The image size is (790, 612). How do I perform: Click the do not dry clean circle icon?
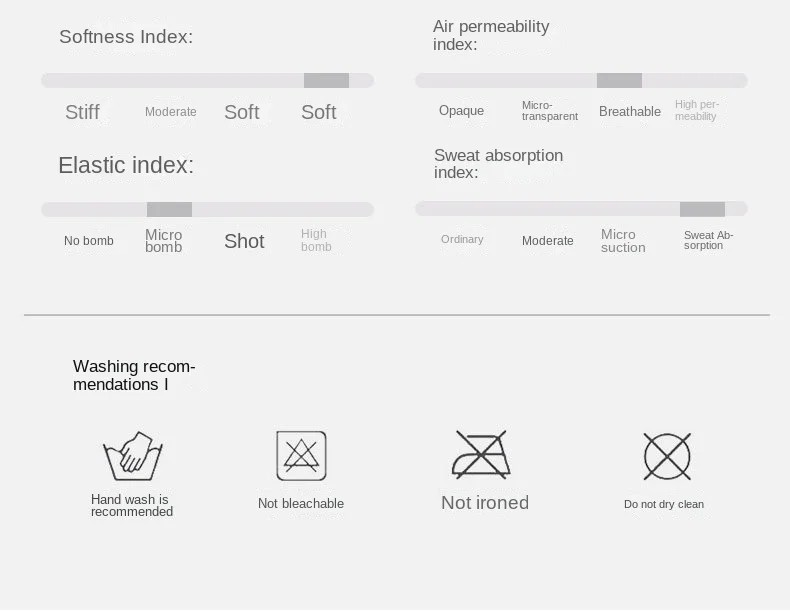[667, 456]
